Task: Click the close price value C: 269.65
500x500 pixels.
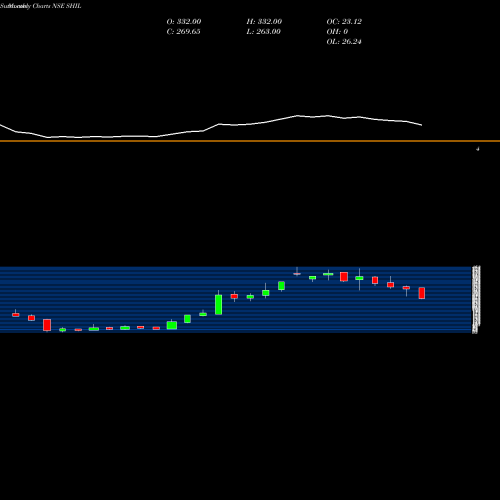Action: pos(184,32)
